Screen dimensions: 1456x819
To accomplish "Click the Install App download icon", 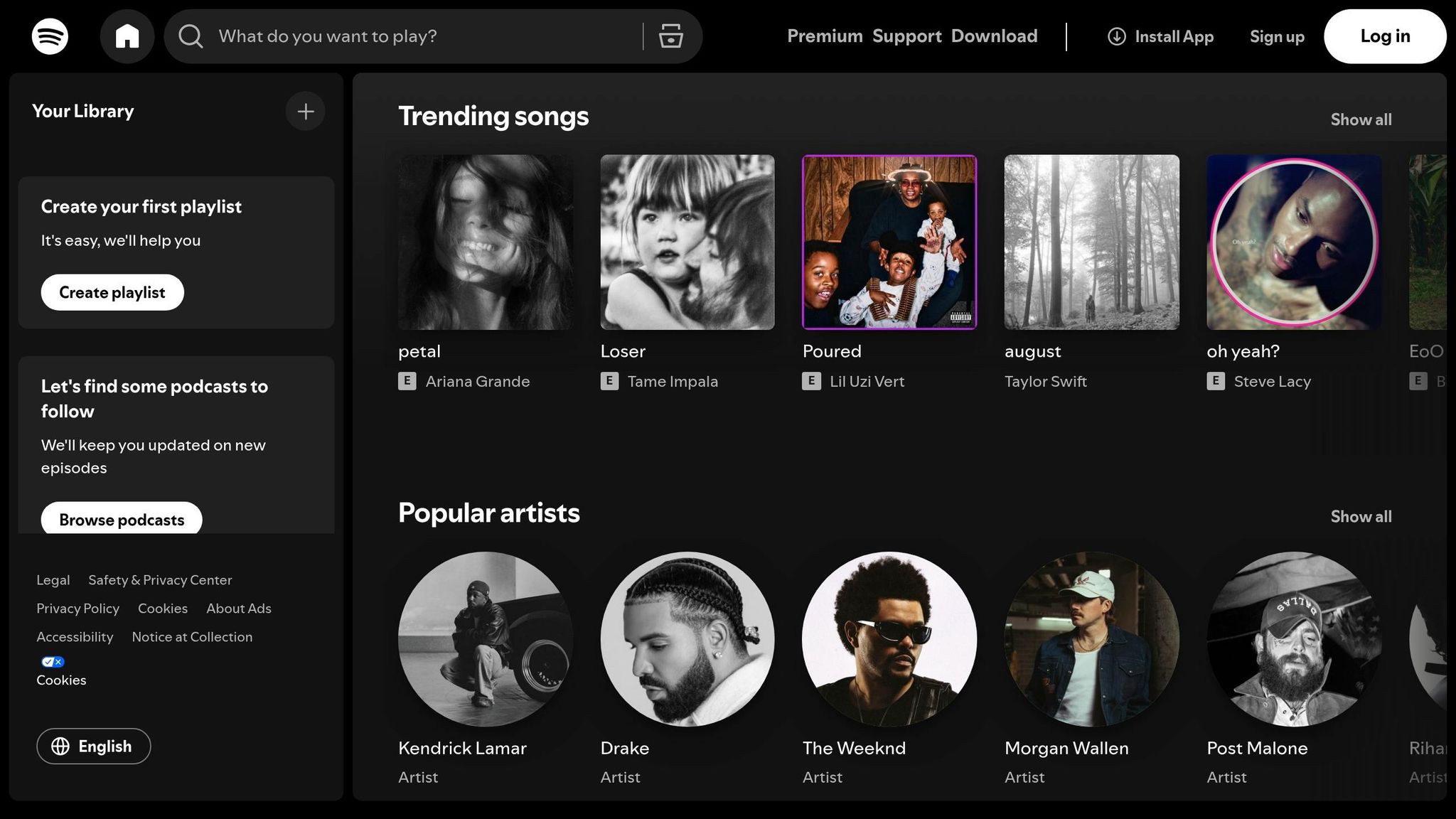I will (1117, 36).
